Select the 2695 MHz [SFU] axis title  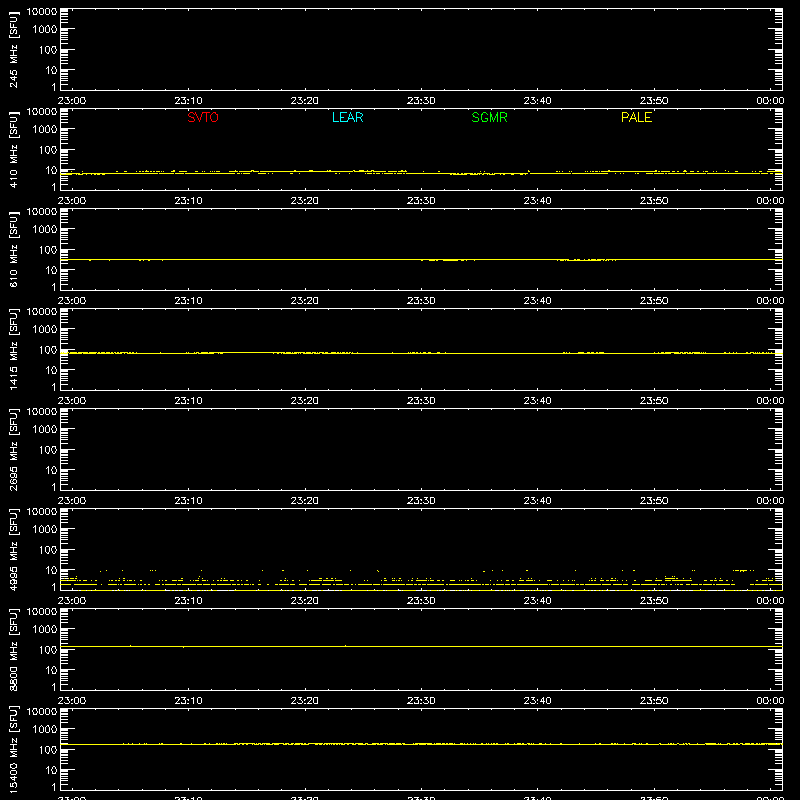pos(13,450)
